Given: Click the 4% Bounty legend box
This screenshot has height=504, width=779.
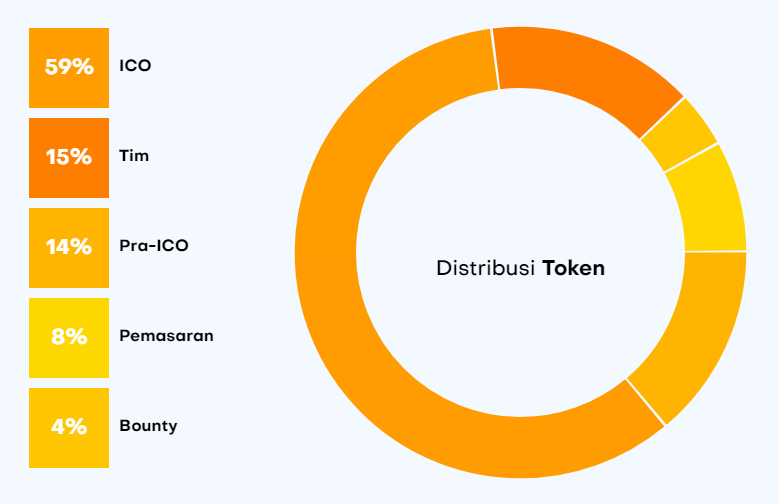Looking at the screenshot, I should (69, 427).
